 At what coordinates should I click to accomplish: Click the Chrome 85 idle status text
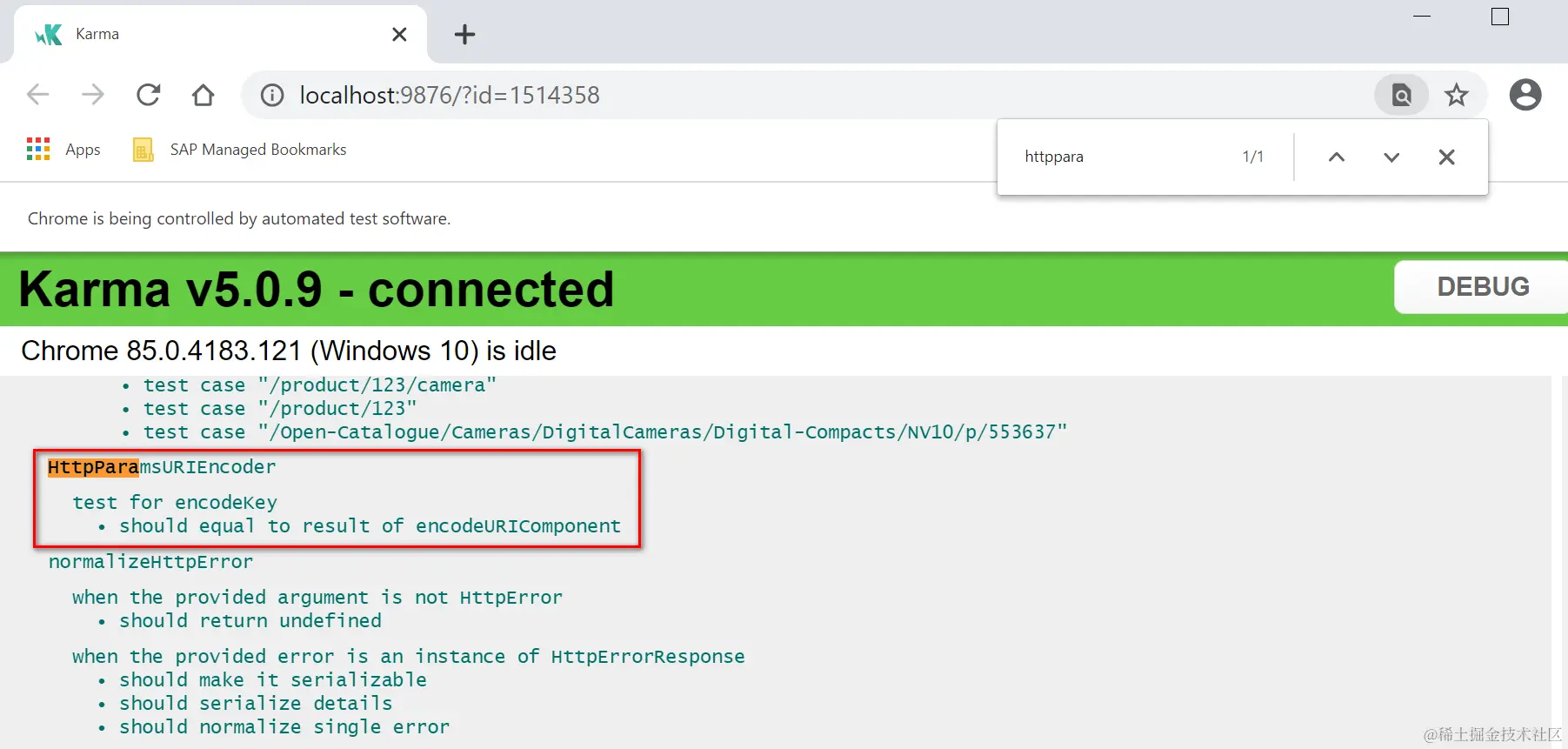coord(289,351)
